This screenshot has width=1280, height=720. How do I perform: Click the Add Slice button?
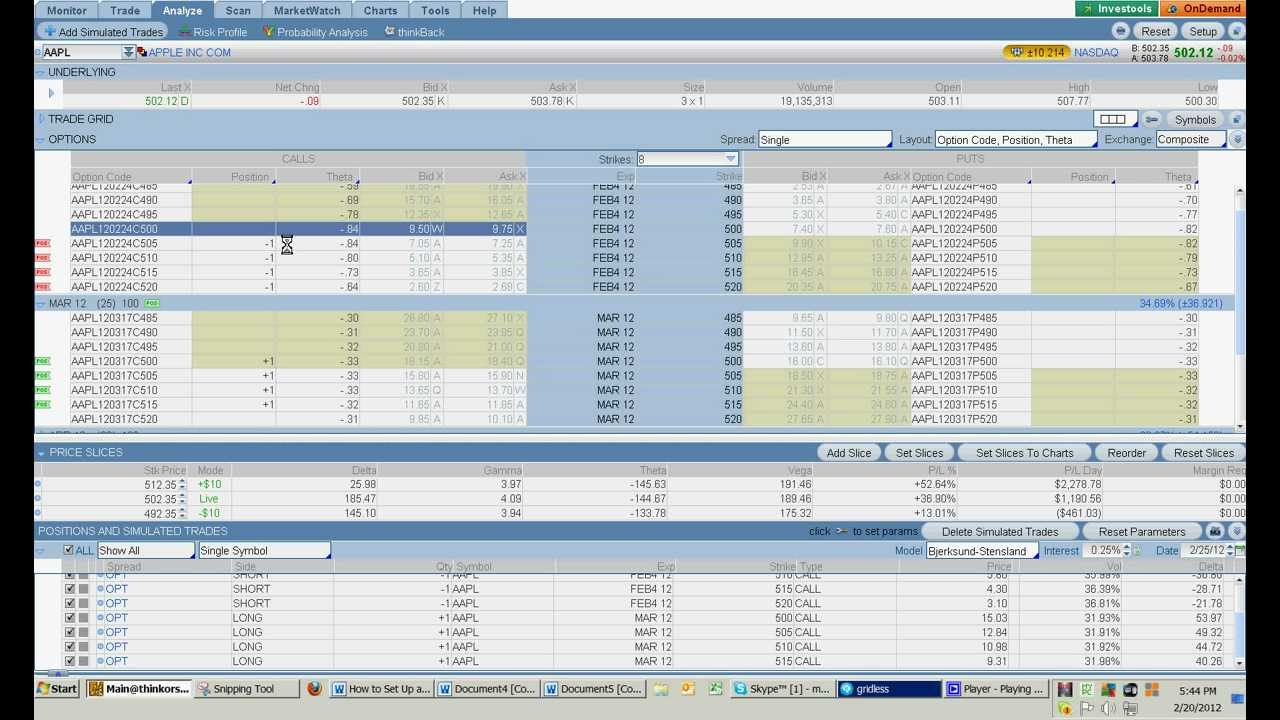tap(849, 453)
